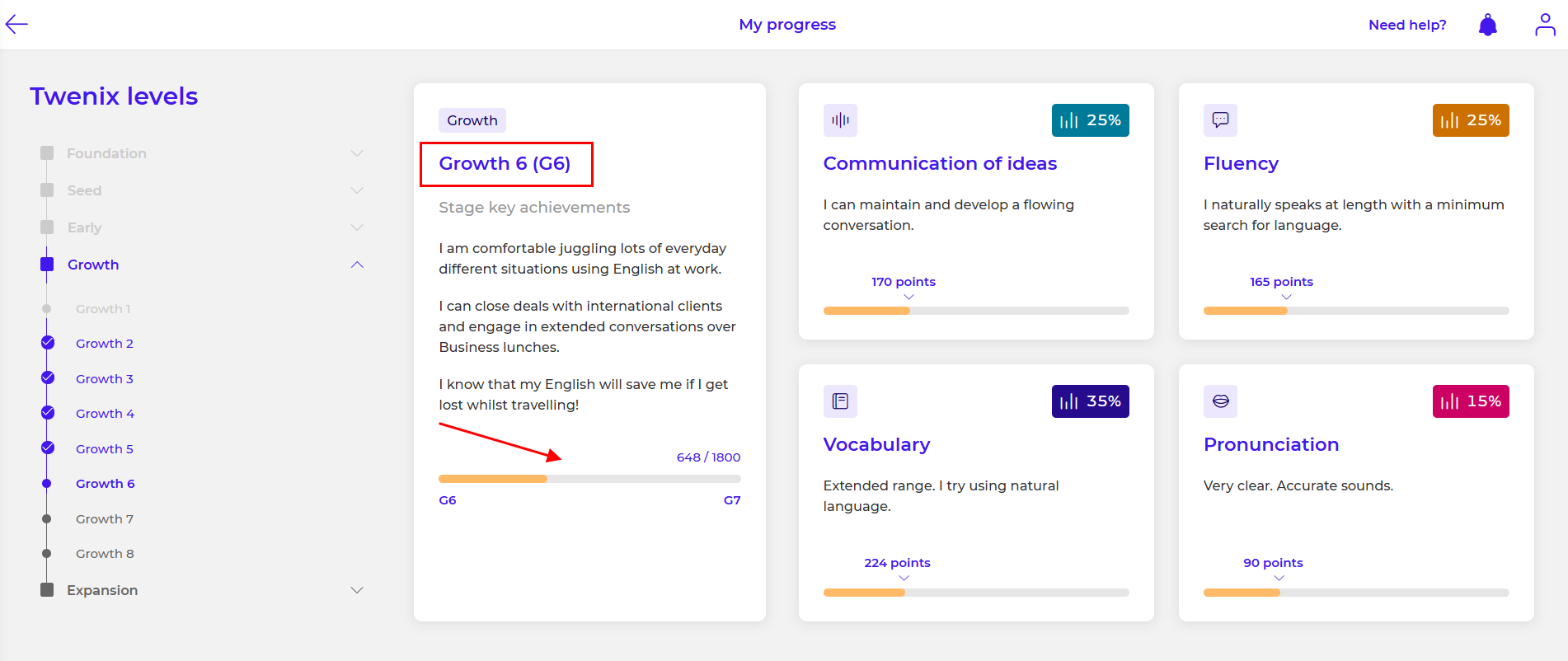Select the checked Growth 5 stage

[104, 449]
